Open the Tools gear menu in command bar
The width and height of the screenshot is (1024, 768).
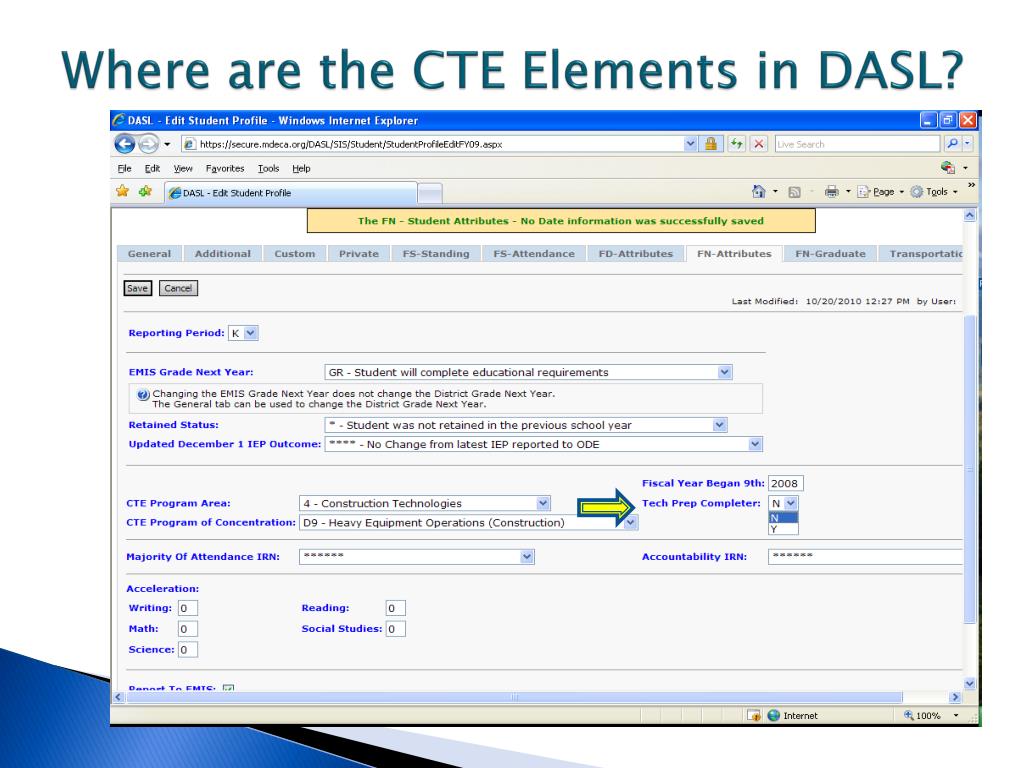(934, 192)
